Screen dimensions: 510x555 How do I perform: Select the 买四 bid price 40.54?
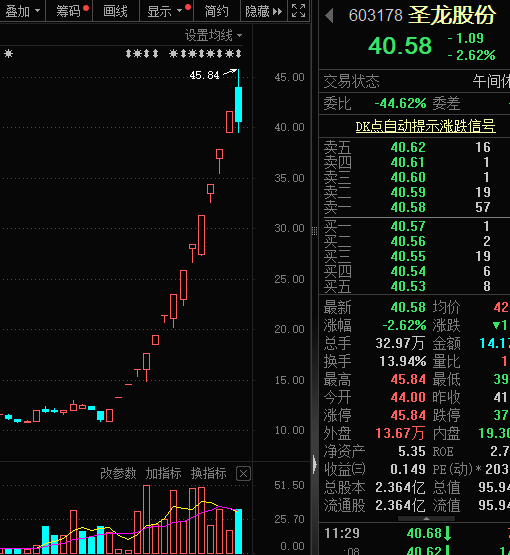click(x=408, y=271)
